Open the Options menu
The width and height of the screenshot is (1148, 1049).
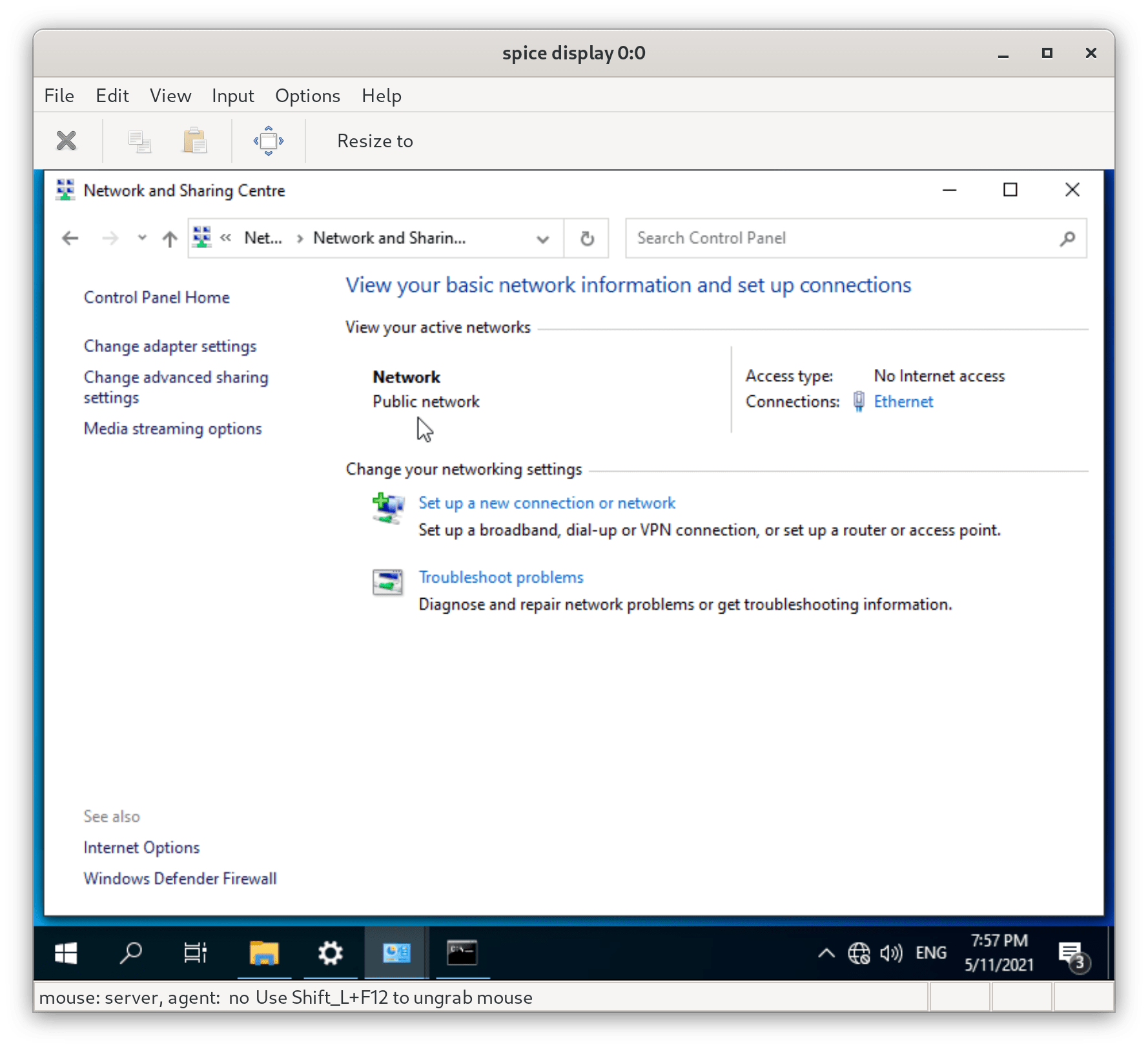(307, 96)
